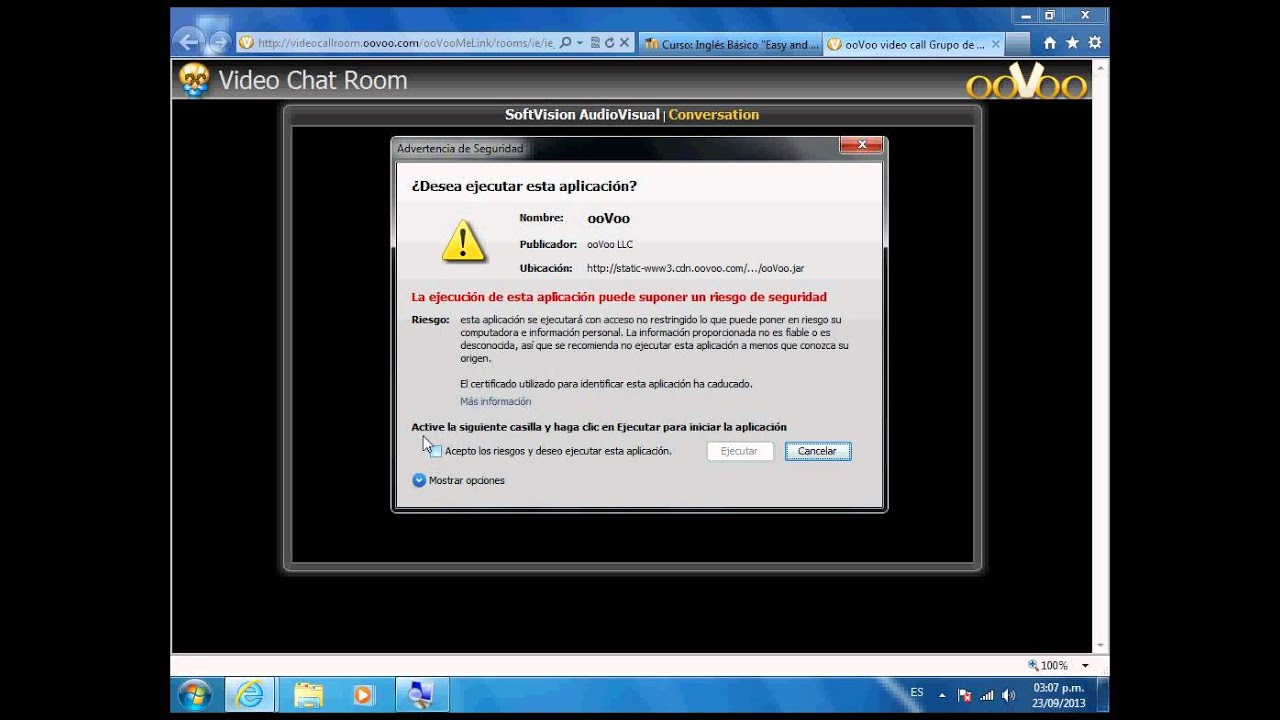Click the Cancelar button

(818, 451)
